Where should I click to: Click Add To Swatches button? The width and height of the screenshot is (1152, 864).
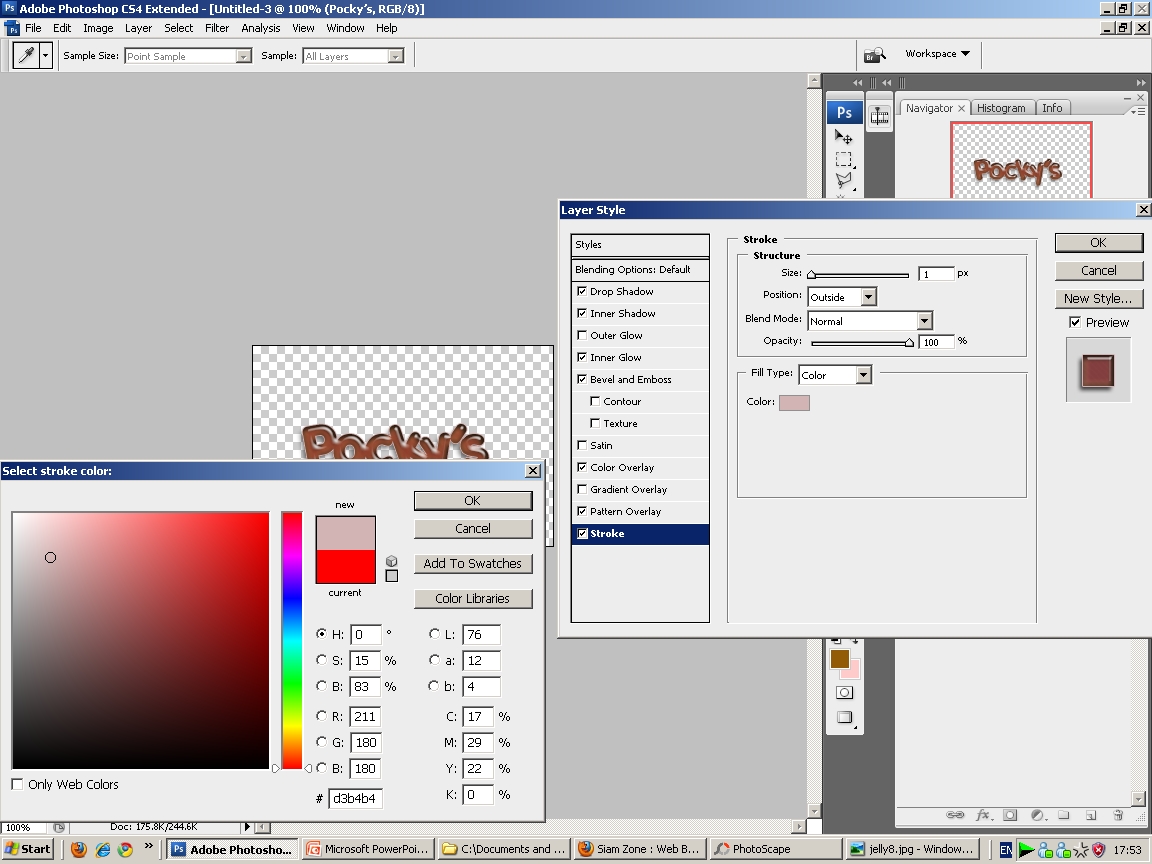pos(473,564)
